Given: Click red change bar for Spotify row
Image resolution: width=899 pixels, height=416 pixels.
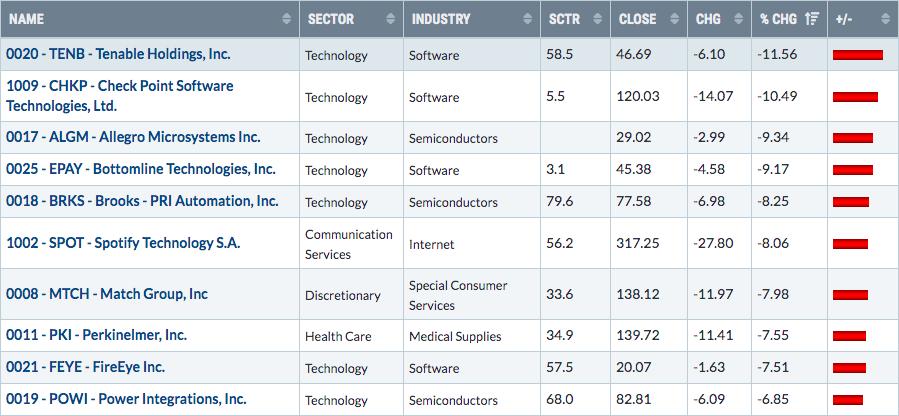Looking at the screenshot, I should click(x=850, y=243).
